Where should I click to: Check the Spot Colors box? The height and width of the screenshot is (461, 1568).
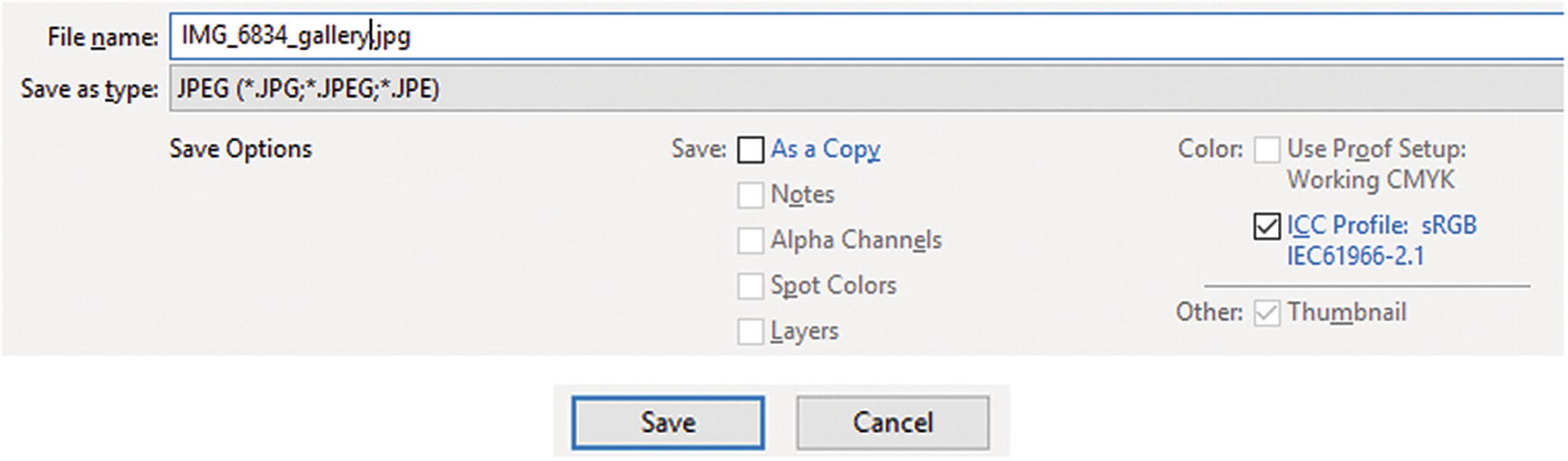coord(751,286)
